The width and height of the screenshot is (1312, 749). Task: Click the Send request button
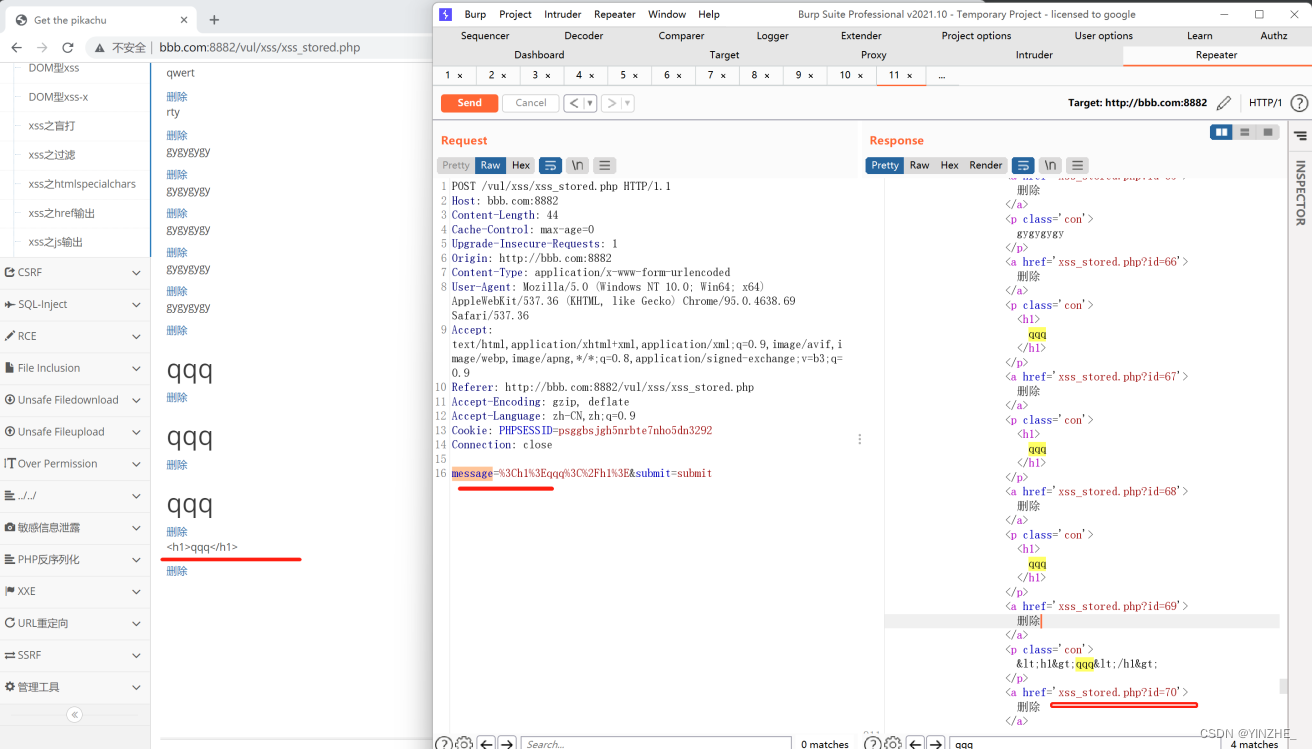point(469,103)
